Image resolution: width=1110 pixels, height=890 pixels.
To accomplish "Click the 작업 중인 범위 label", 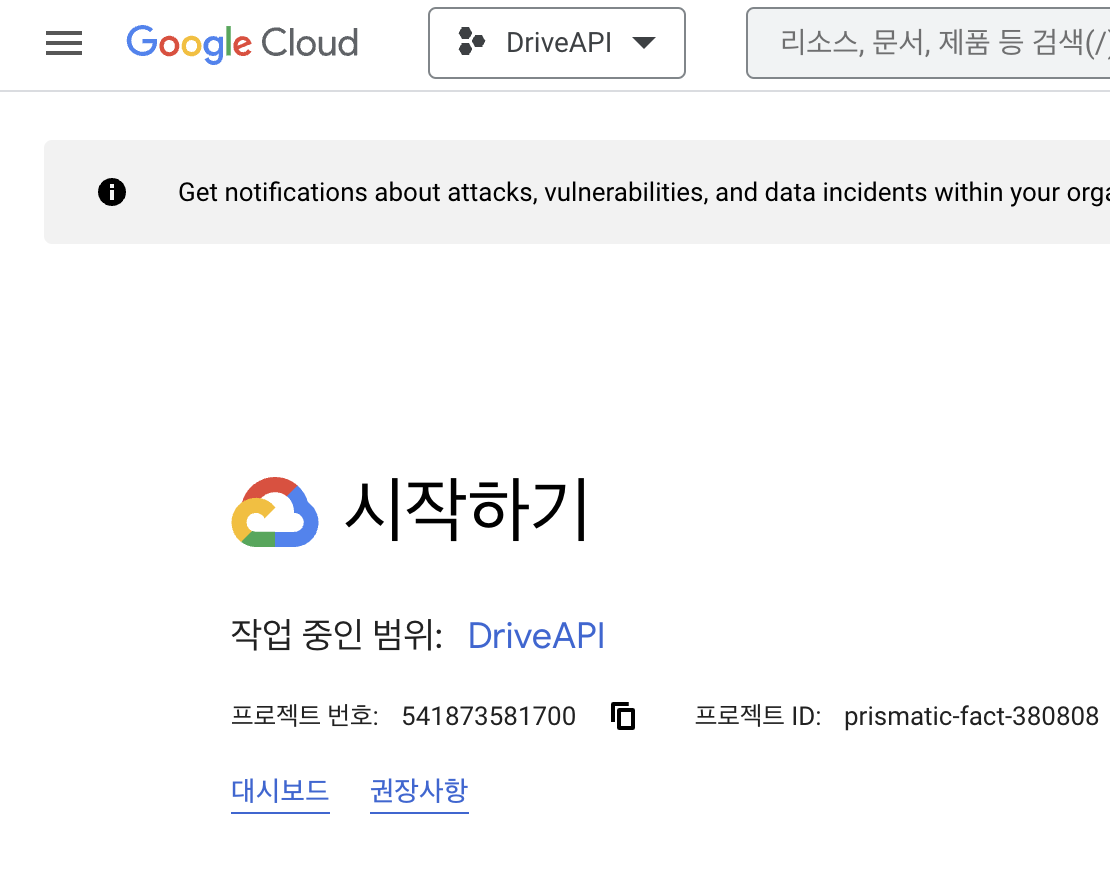I will pos(337,634).
